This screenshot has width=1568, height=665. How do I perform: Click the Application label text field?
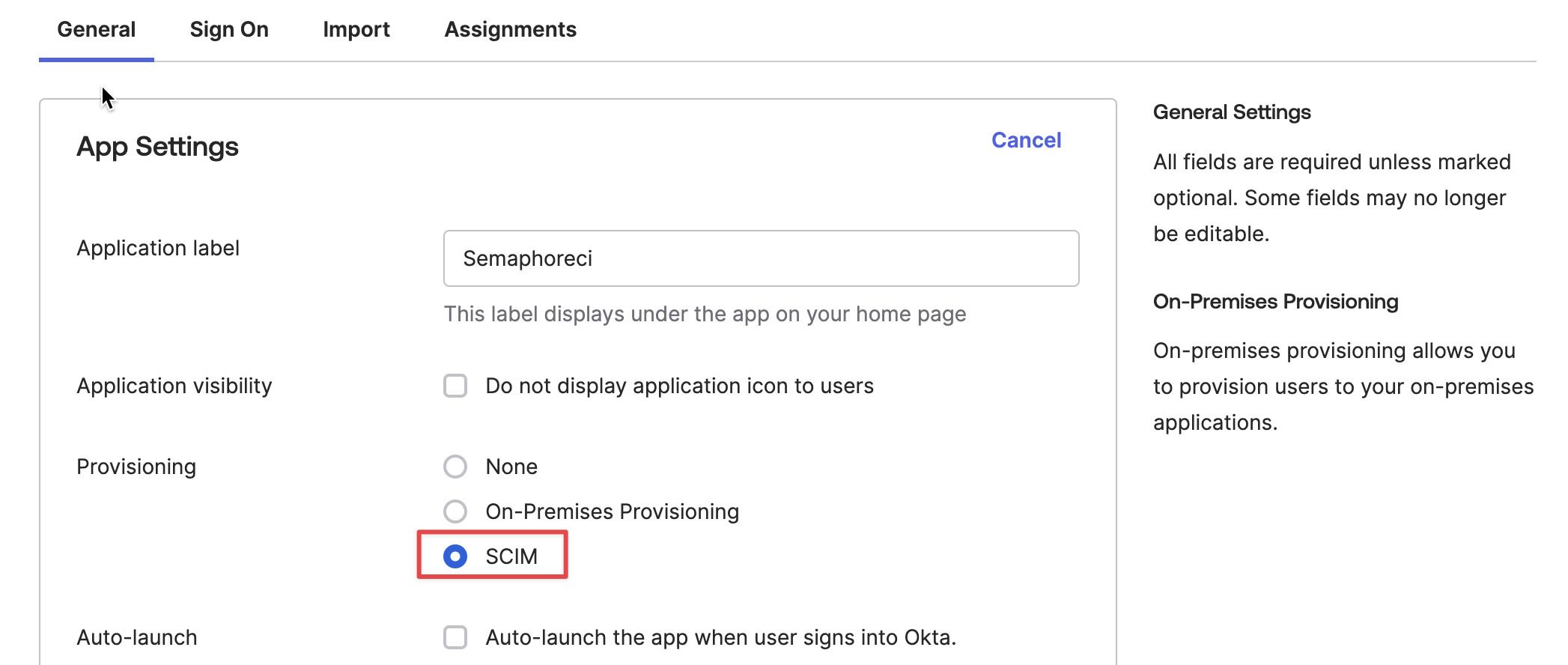[x=761, y=258]
